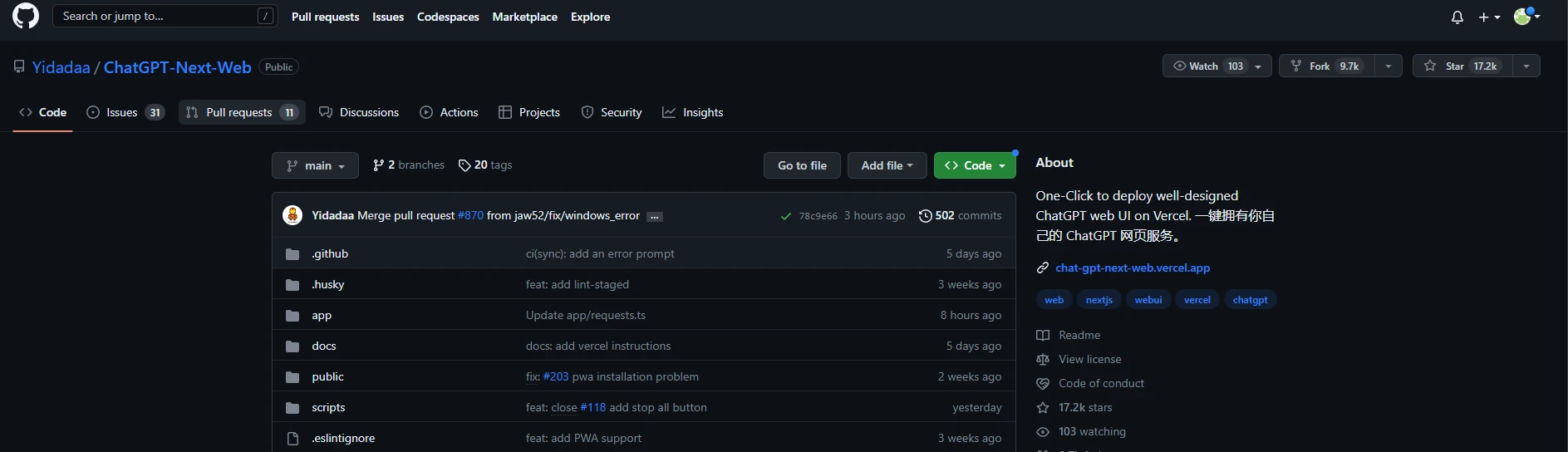Open the app folder

pos(322,315)
